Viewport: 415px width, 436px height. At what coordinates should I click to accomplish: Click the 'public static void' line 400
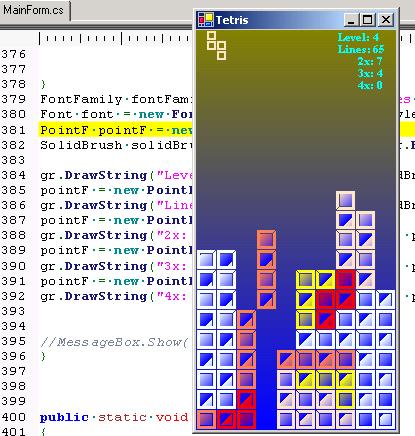(114, 417)
